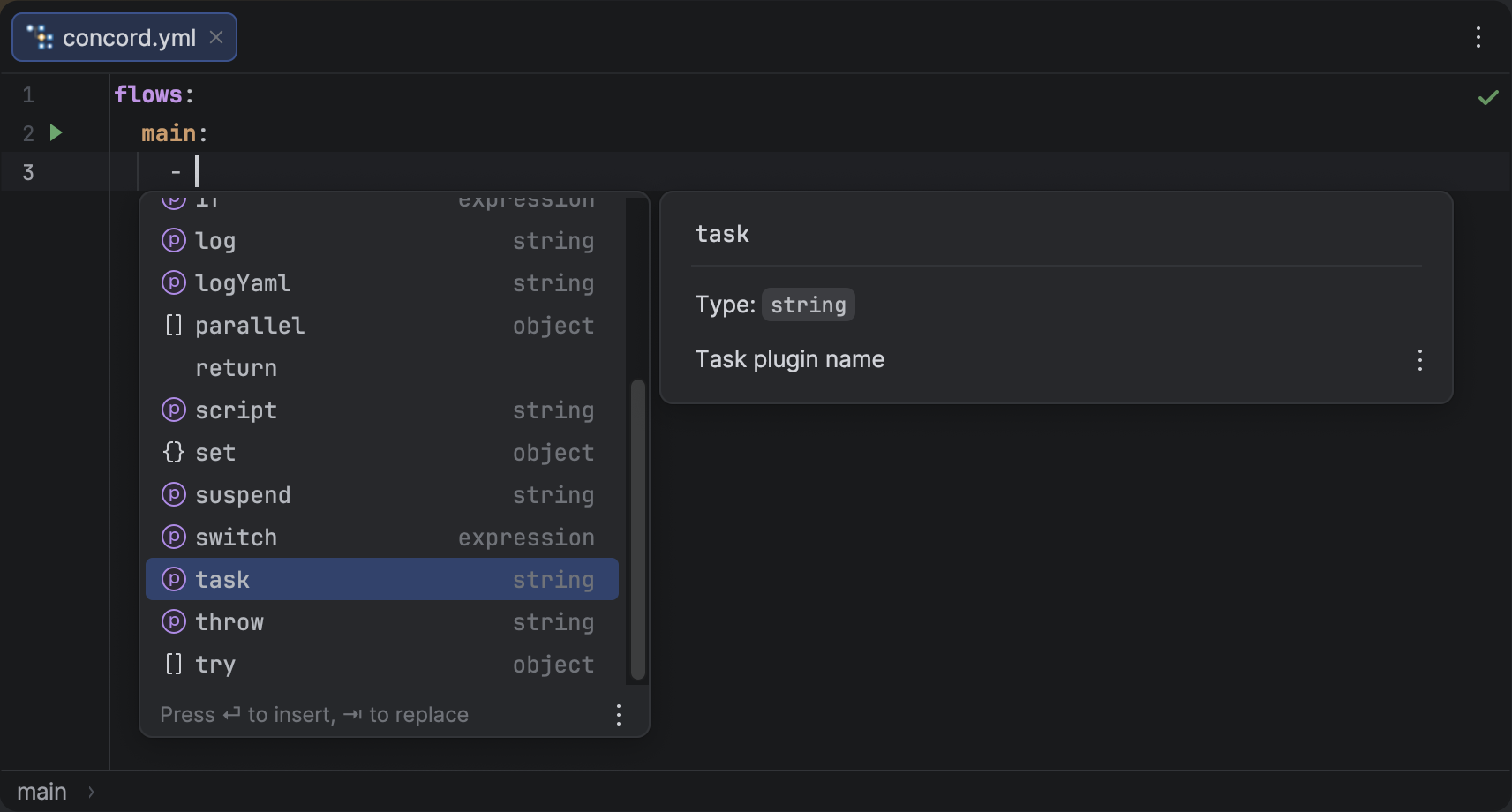The image size is (1512, 812).
Task: Close the concord.yml editor tab
Action: [216, 37]
